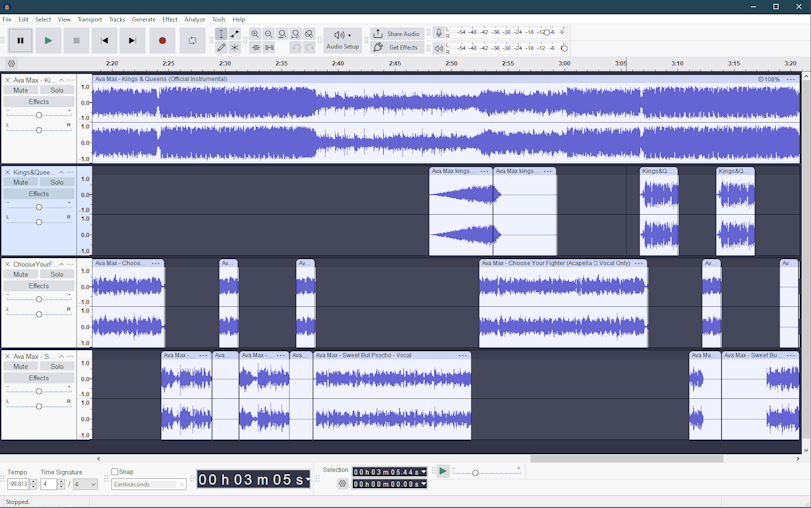Skip to end of project
The height and width of the screenshot is (508, 811).
pyautogui.click(x=132, y=40)
